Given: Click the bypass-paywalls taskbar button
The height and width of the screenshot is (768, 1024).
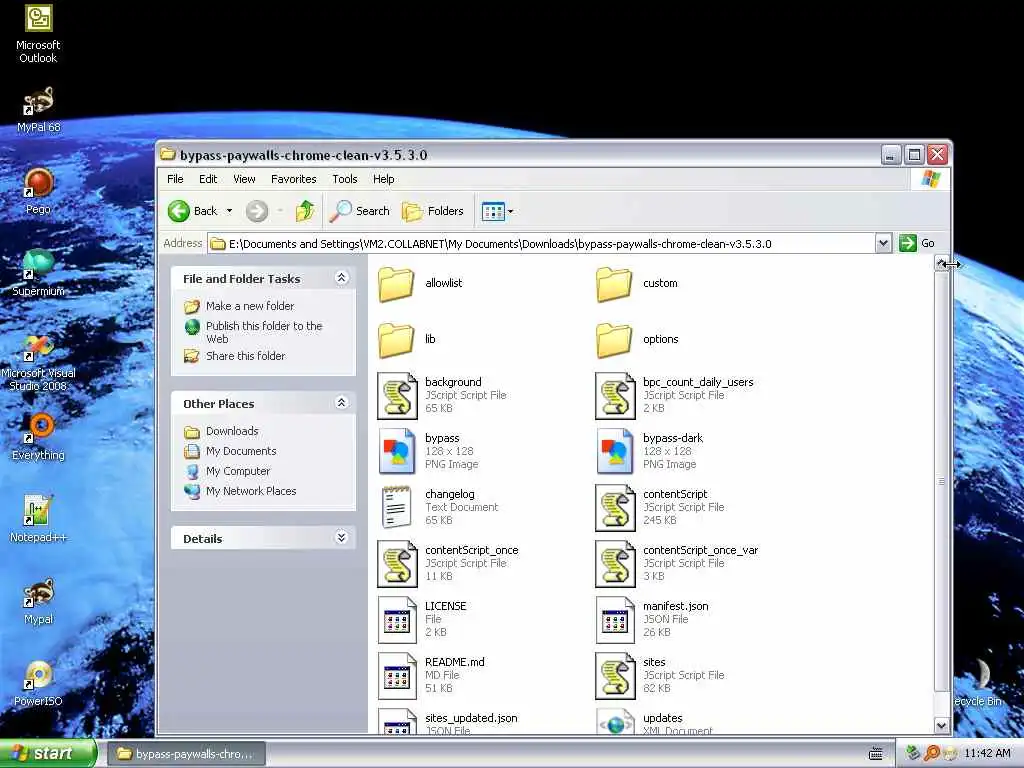Looking at the screenshot, I should click(186, 754).
